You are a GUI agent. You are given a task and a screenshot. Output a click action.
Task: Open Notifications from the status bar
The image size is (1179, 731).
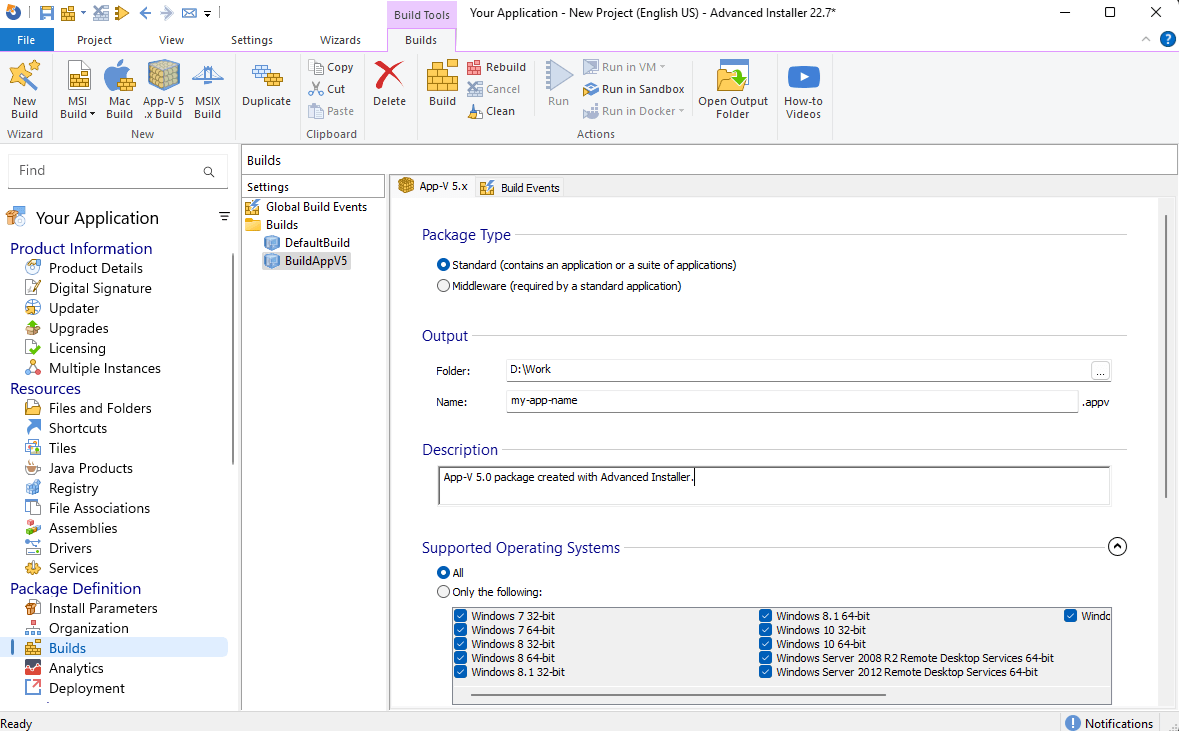pos(1110,722)
